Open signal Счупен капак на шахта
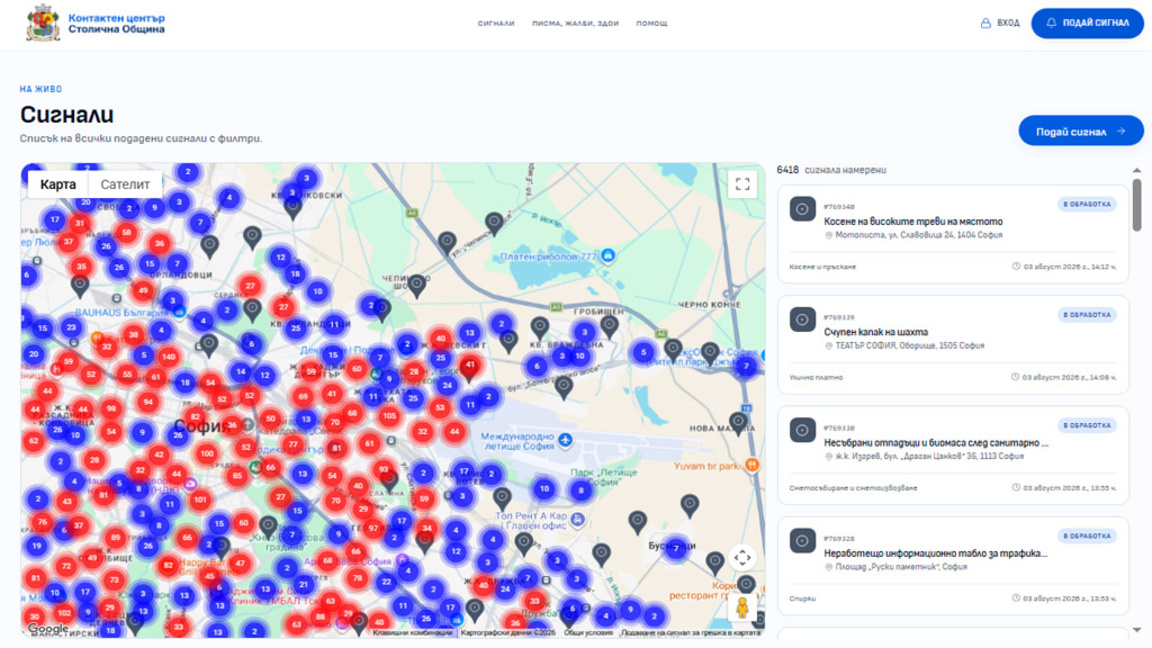Screen dimensions: 1152x648 point(876,332)
